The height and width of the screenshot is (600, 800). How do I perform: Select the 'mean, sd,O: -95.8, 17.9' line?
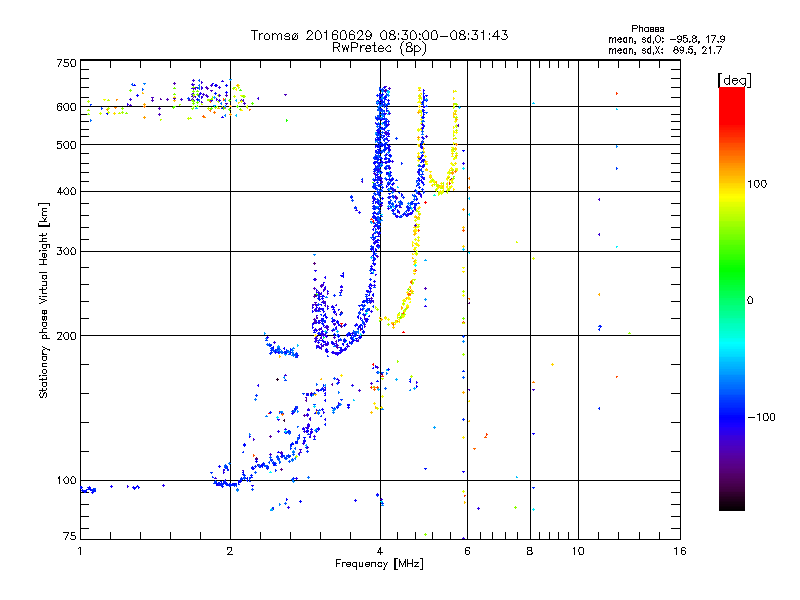point(666,39)
